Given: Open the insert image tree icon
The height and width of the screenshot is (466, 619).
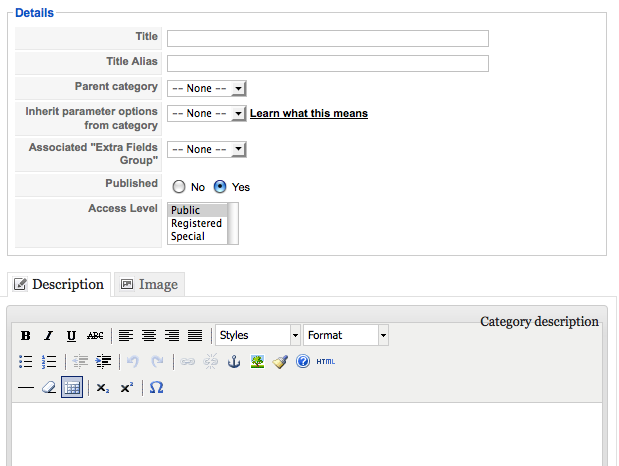Looking at the screenshot, I should pyautogui.click(x=257, y=361).
